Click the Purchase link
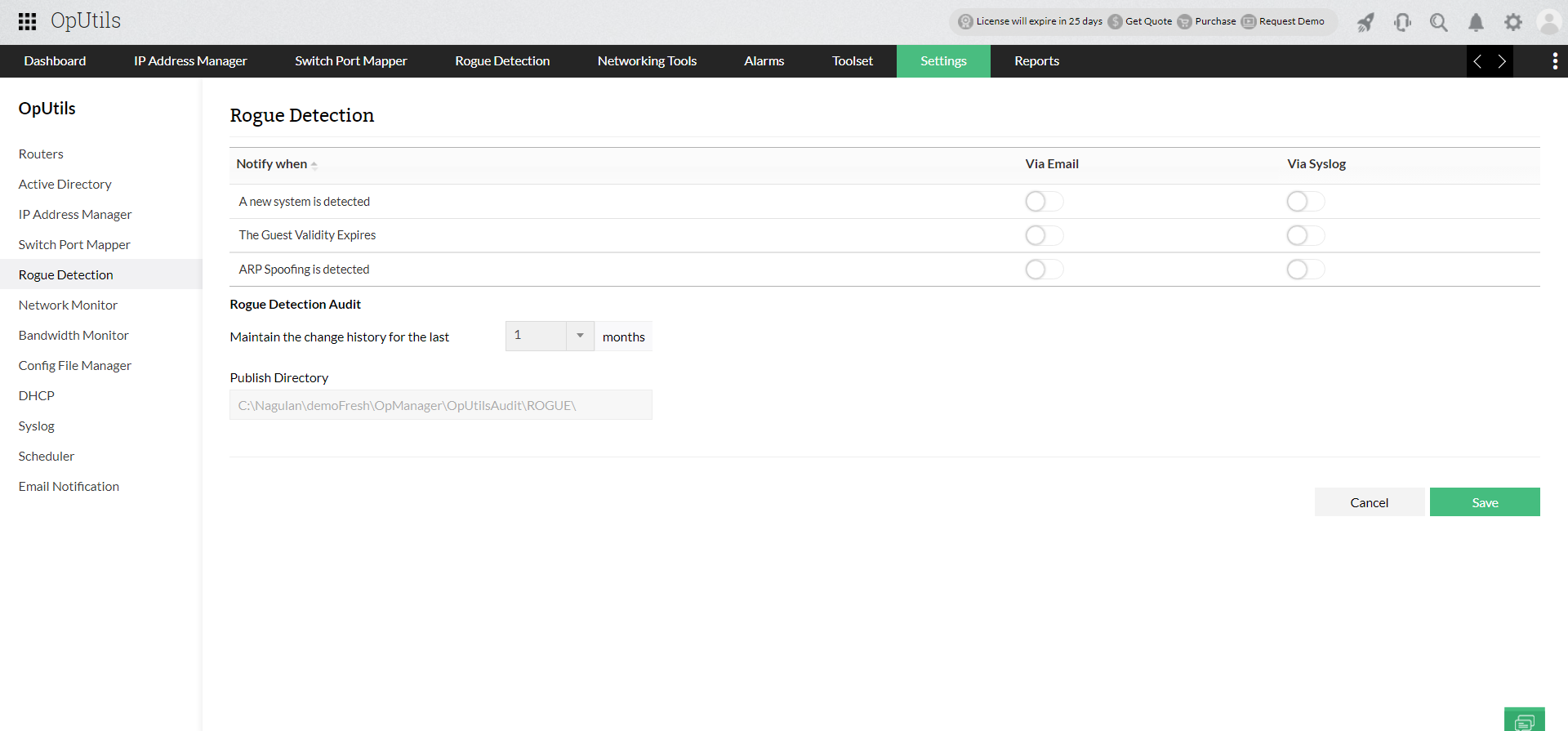 pyautogui.click(x=1215, y=22)
